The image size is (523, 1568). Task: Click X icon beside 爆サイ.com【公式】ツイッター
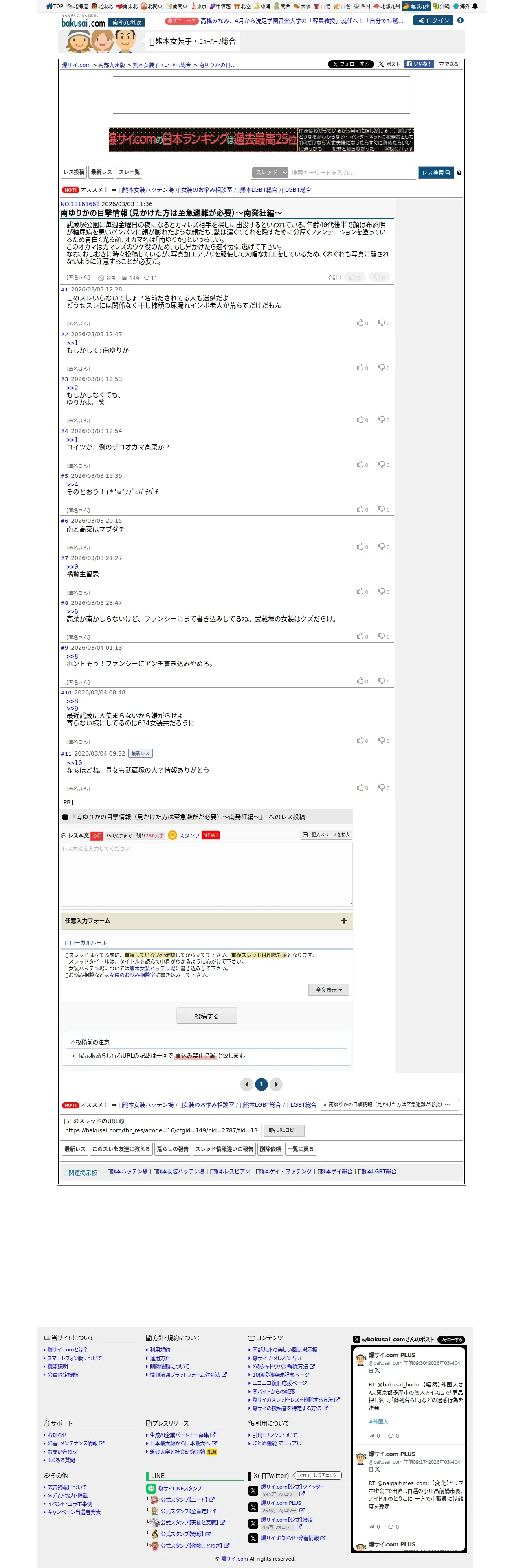coord(253,1491)
